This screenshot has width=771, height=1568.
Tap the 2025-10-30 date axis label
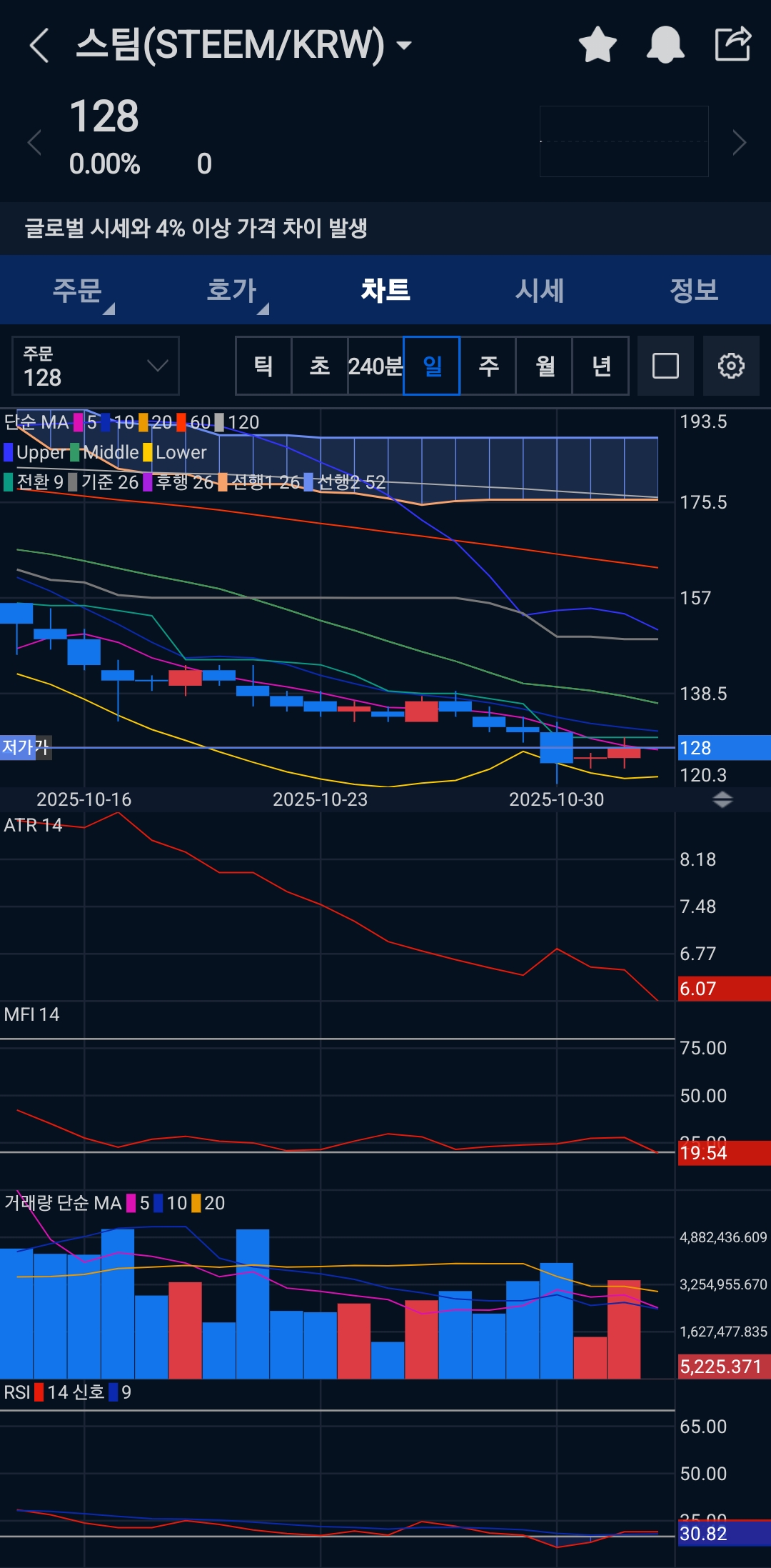[556, 799]
